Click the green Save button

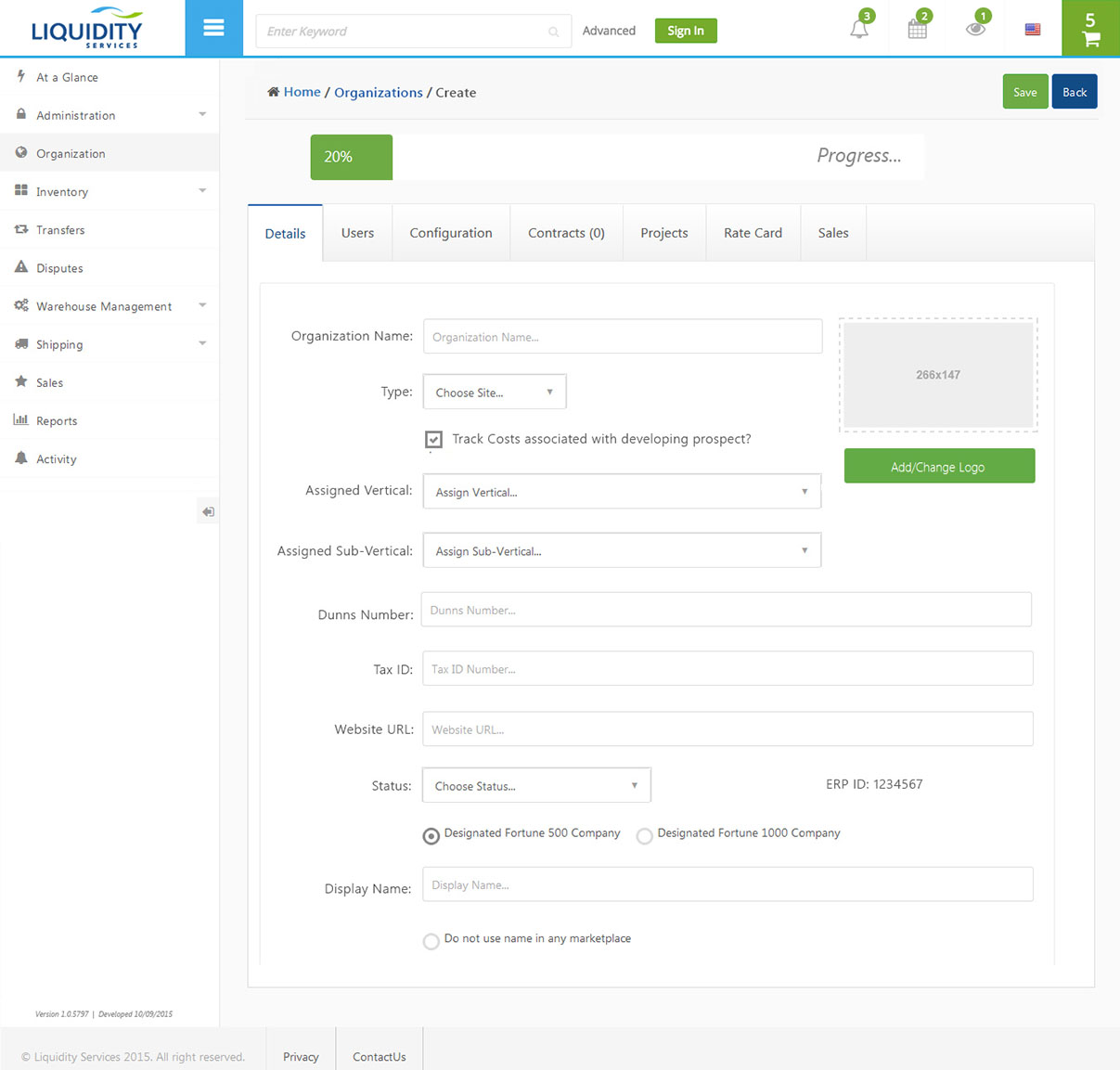[1024, 92]
